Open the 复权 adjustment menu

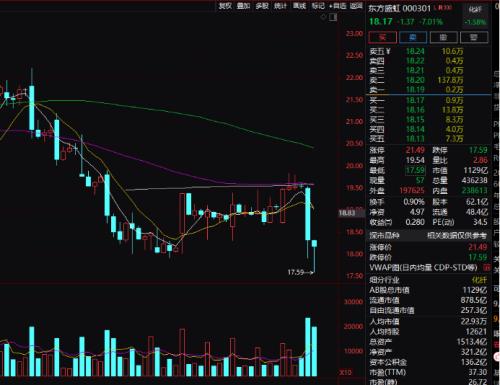click(225, 6)
